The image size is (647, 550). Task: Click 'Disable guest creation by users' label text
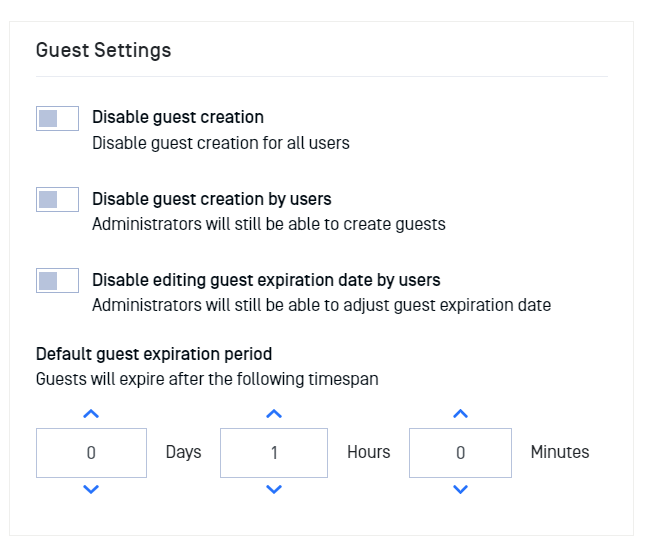click(212, 199)
